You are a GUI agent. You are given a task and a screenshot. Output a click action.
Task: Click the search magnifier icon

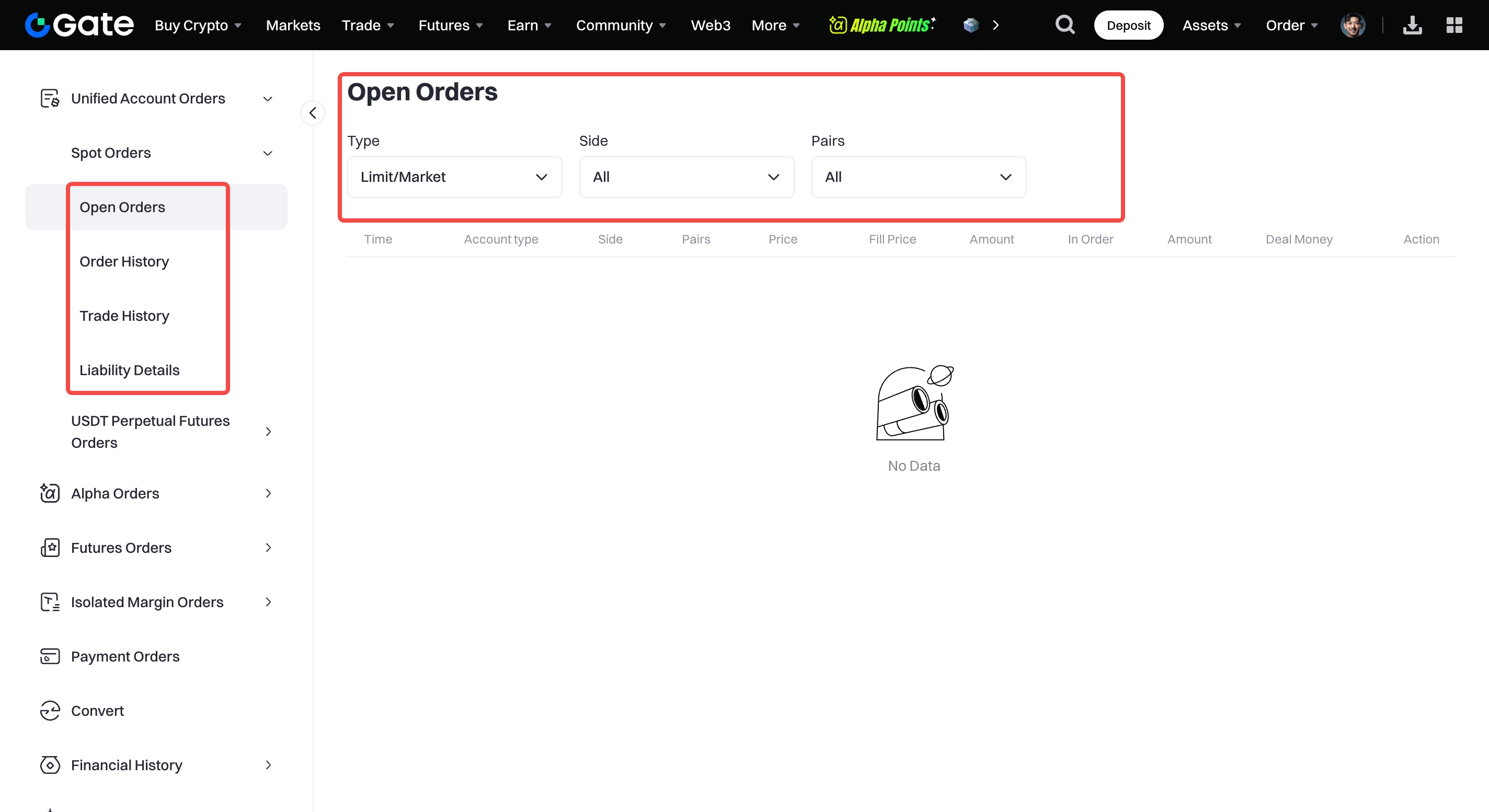click(1064, 25)
